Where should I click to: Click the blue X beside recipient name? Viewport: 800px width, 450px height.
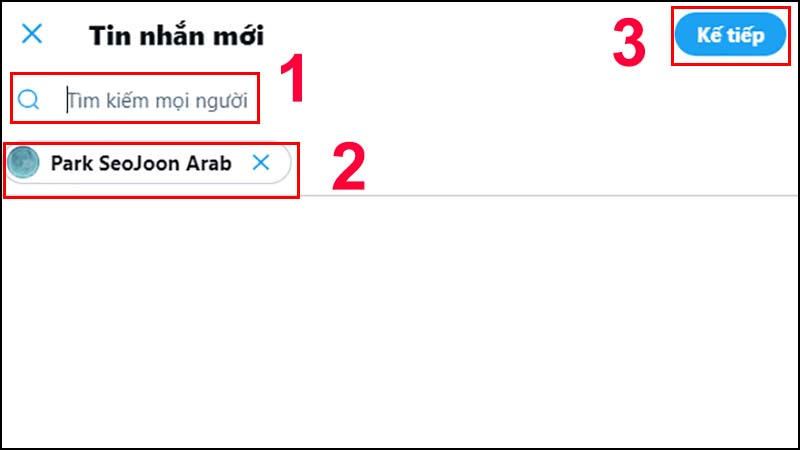(x=261, y=163)
